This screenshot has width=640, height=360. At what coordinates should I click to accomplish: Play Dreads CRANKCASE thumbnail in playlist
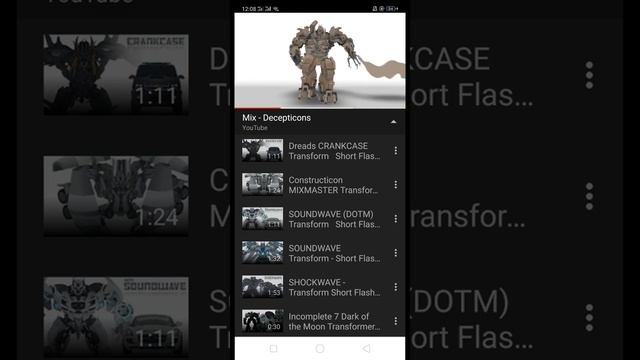[x=262, y=150]
